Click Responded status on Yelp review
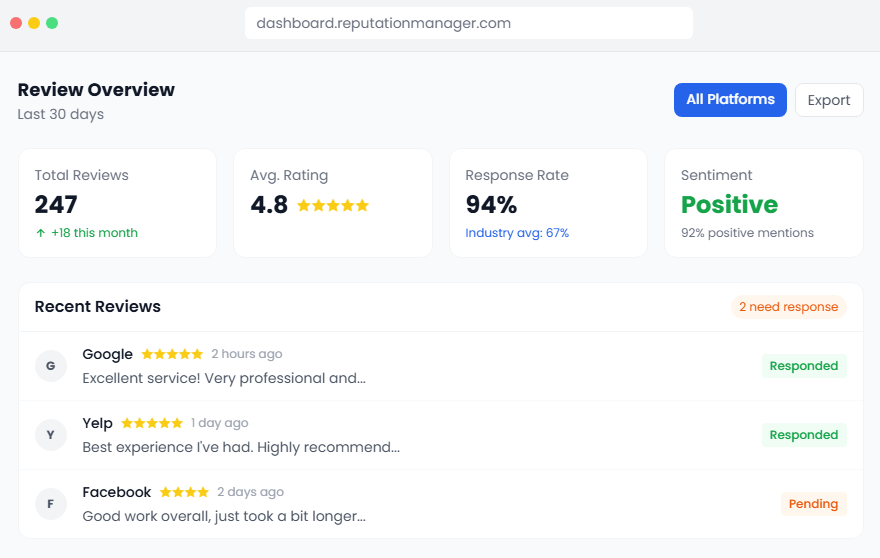The image size is (880, 558). tap(804, 435)
